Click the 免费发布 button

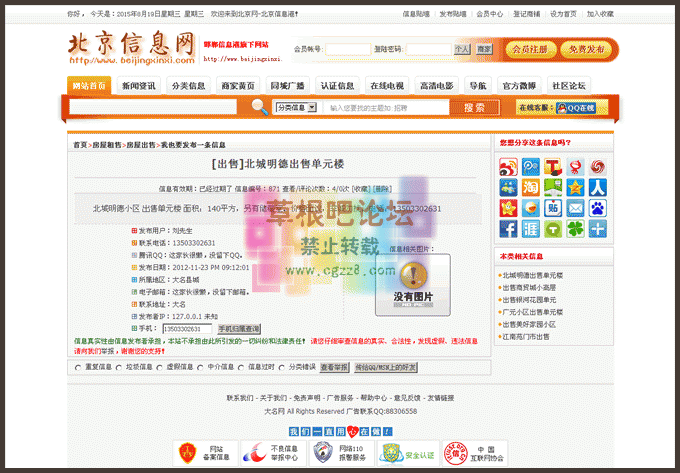[x=586, y=49]
